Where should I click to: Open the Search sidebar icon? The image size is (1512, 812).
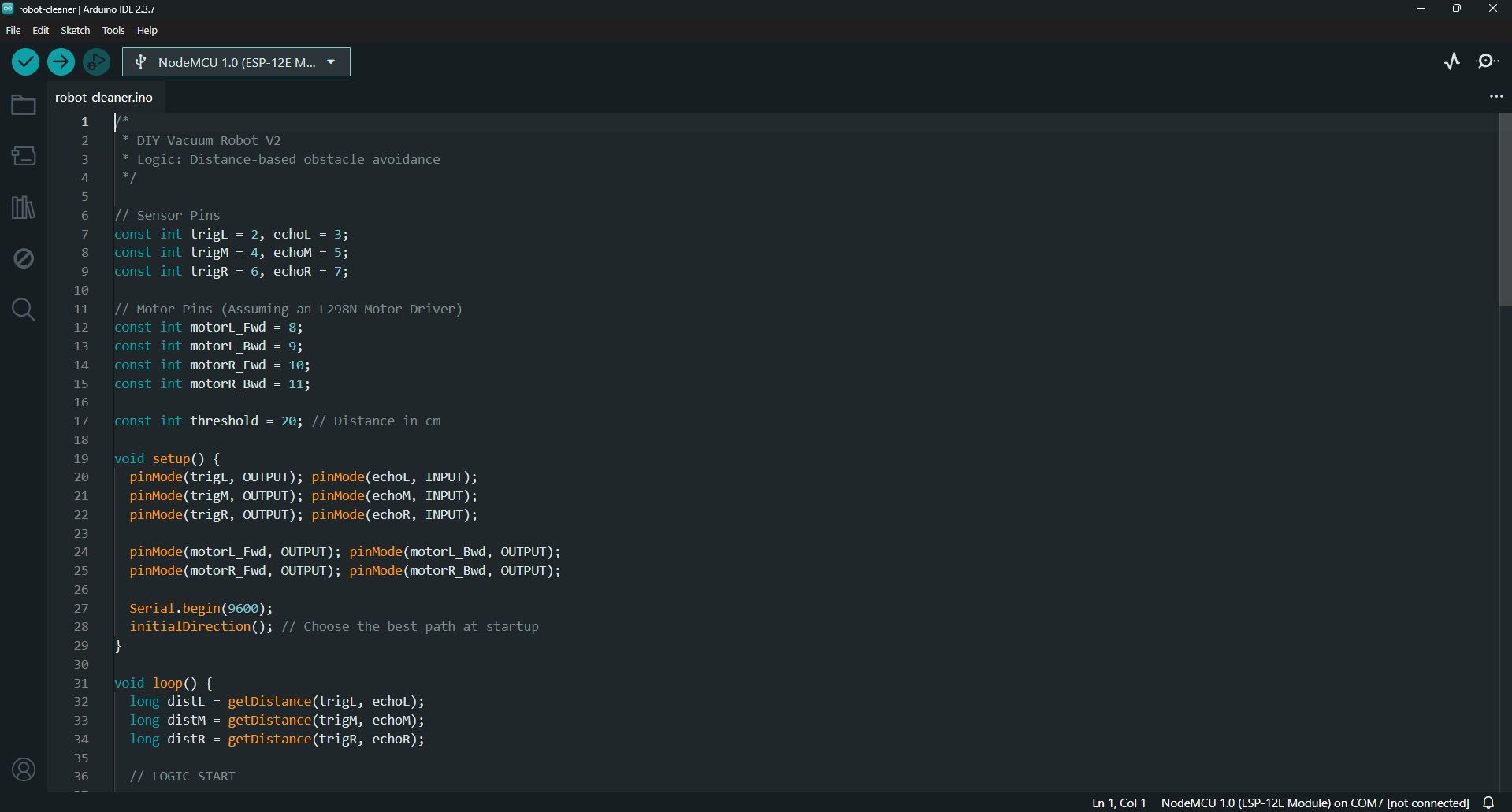(24, 310)
